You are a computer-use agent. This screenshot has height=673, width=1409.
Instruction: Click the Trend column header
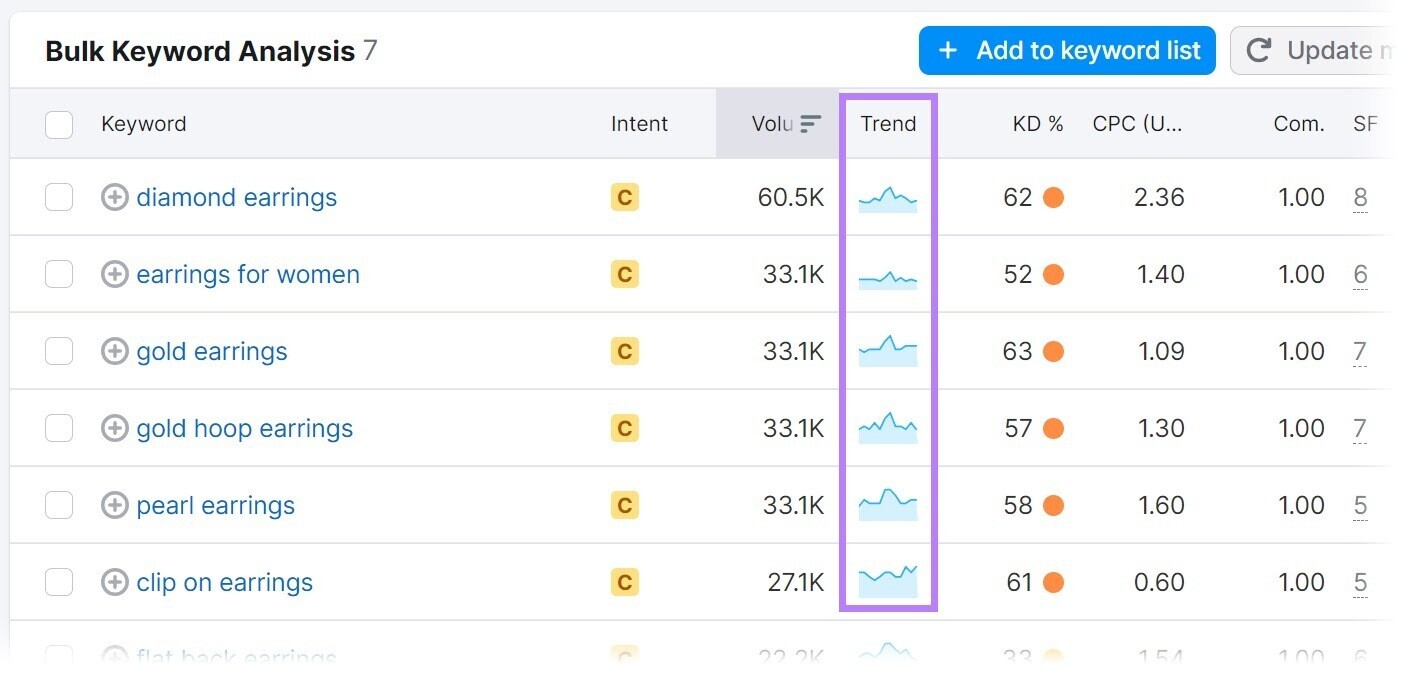point(888,123)
